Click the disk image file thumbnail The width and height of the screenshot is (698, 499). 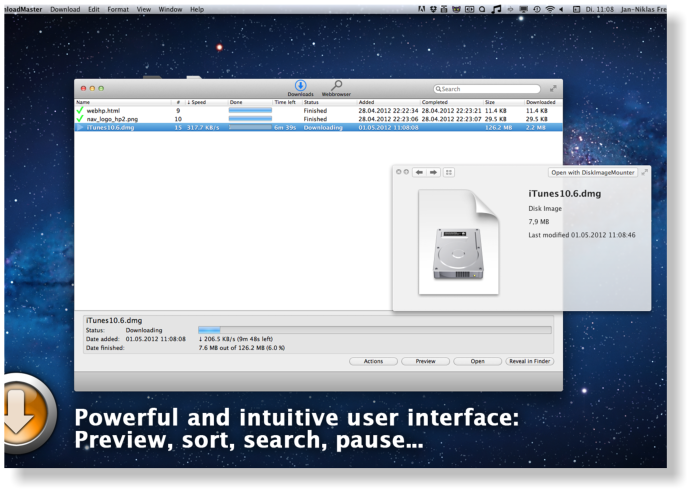tap(459, 242)
